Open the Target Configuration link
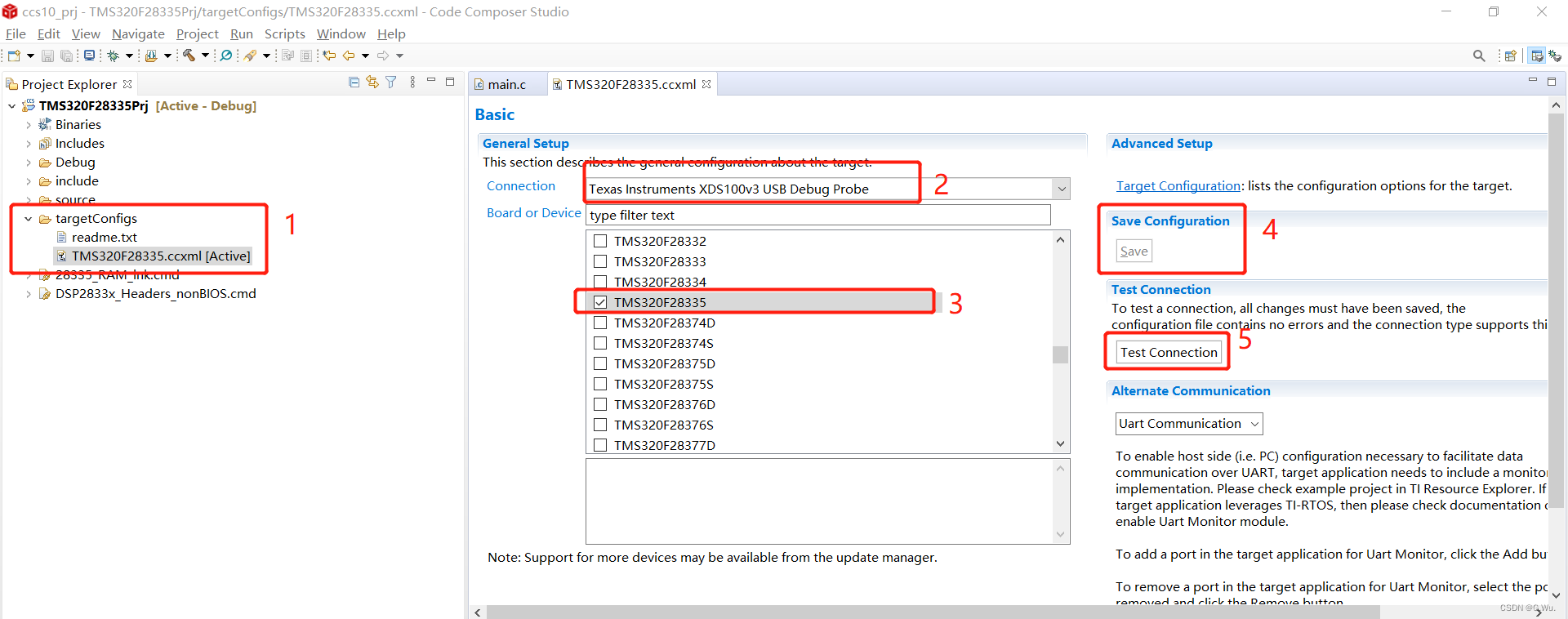Viewport: 1568px width, 619px height. point(1178,186)
